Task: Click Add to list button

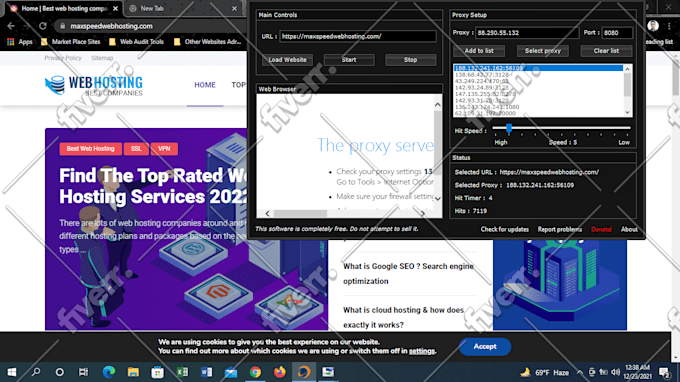Action: (x=479, y=51)
